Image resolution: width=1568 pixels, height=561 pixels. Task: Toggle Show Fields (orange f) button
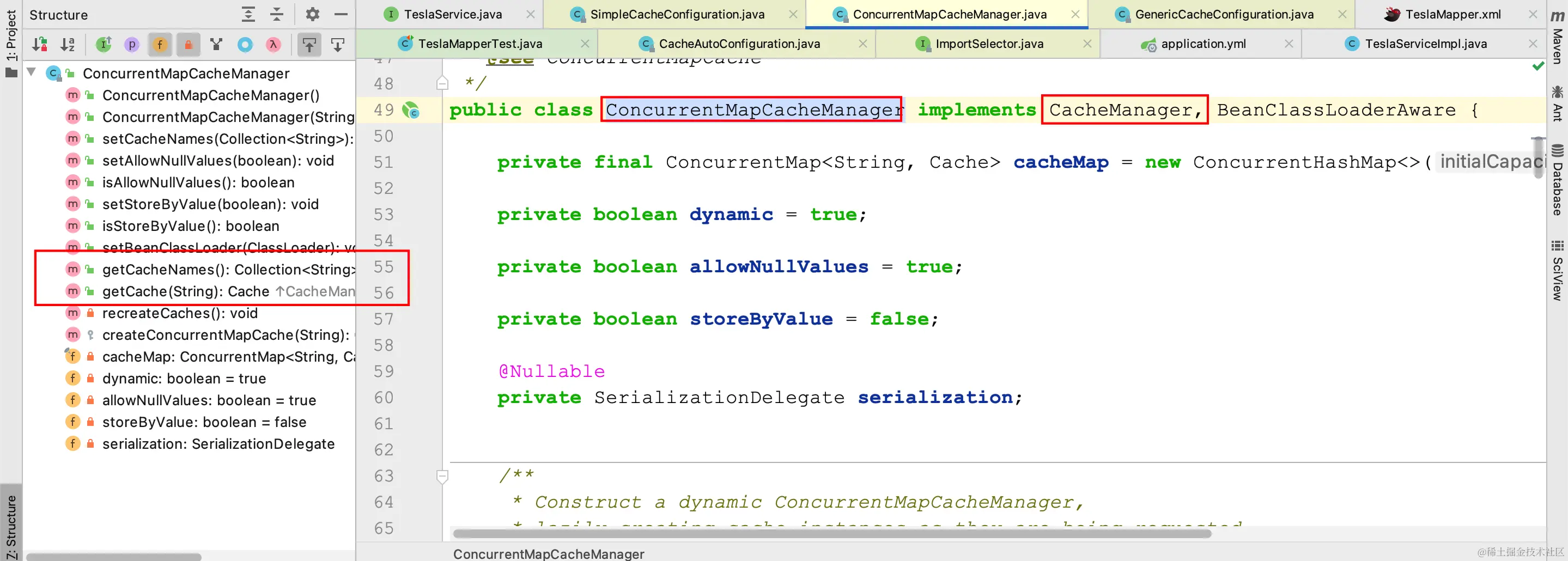tap(160, 45)
